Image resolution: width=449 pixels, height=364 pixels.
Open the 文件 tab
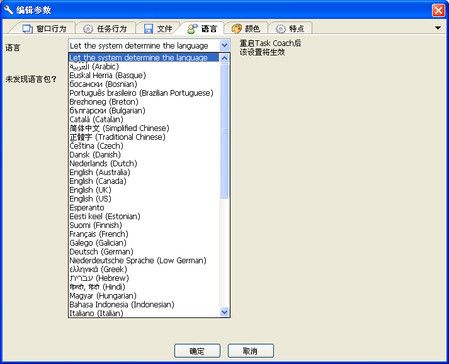(x=158, y=29)
